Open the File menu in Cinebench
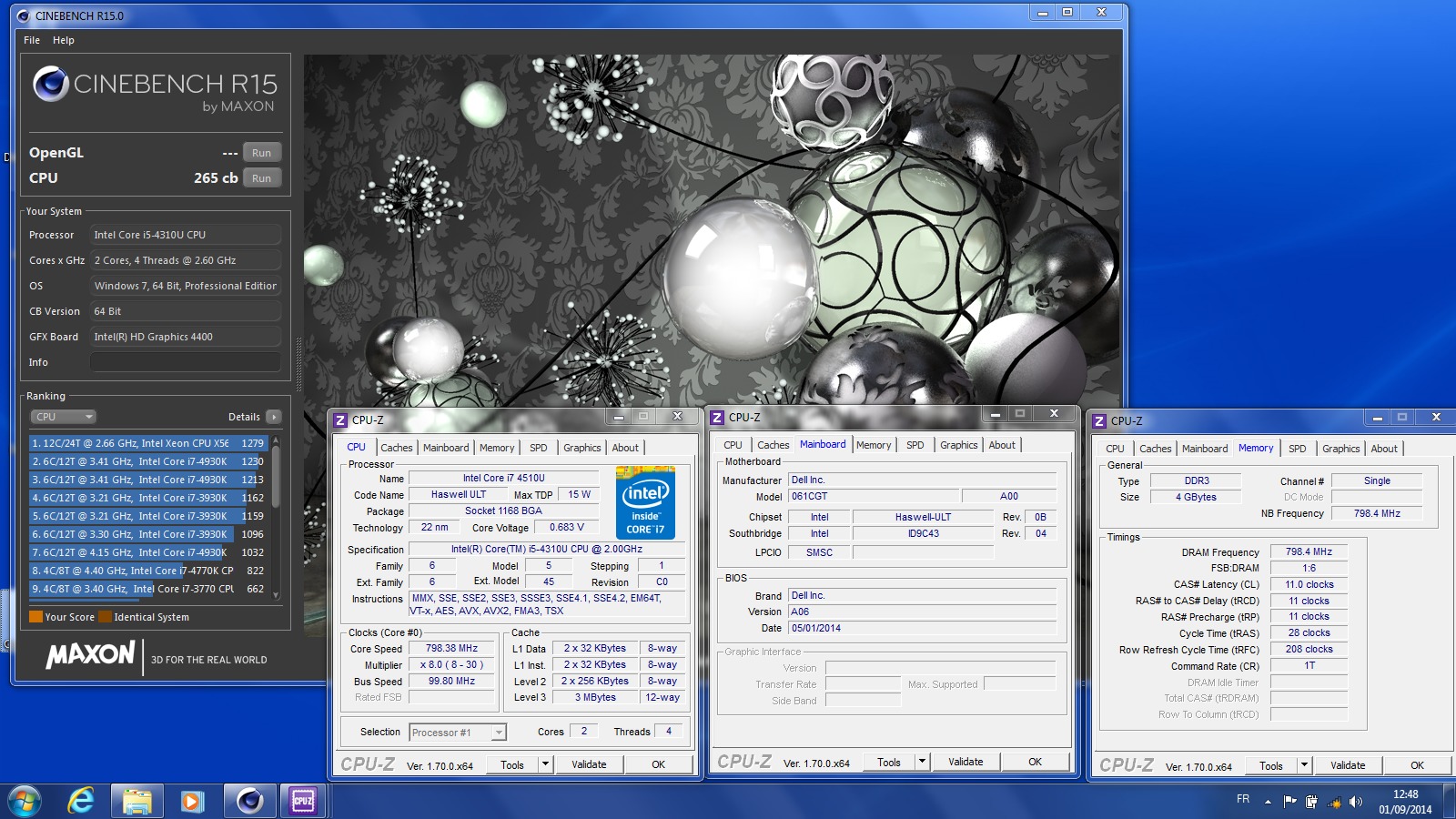The width and height of the screenshot is (1456, 819). click(x=32, y=40)
